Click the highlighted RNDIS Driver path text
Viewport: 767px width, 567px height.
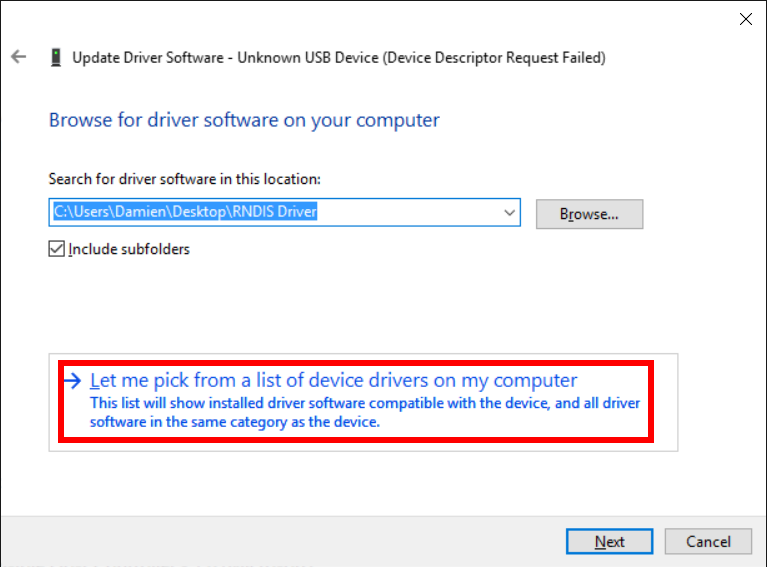coord(185,212)
